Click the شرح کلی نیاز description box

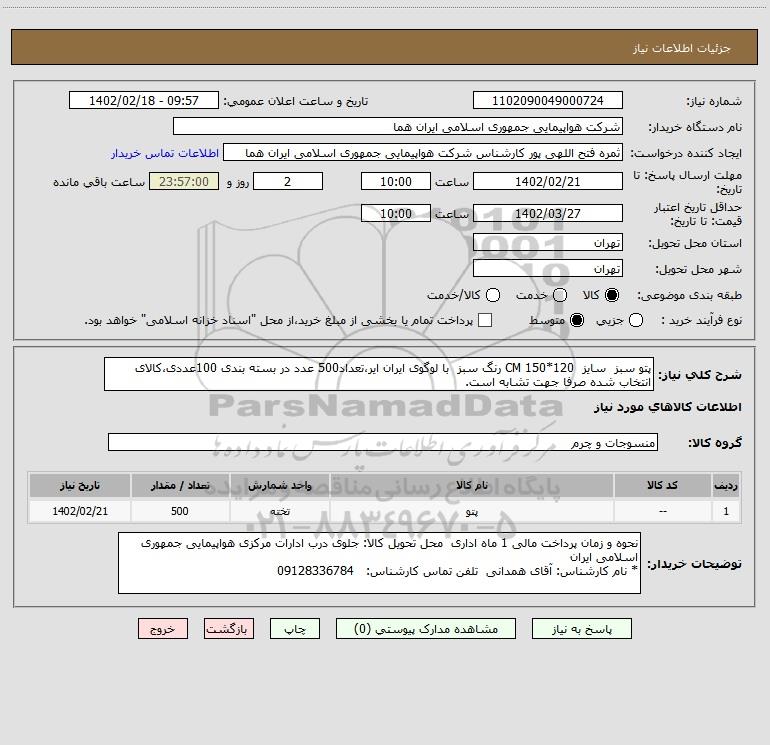379,374
